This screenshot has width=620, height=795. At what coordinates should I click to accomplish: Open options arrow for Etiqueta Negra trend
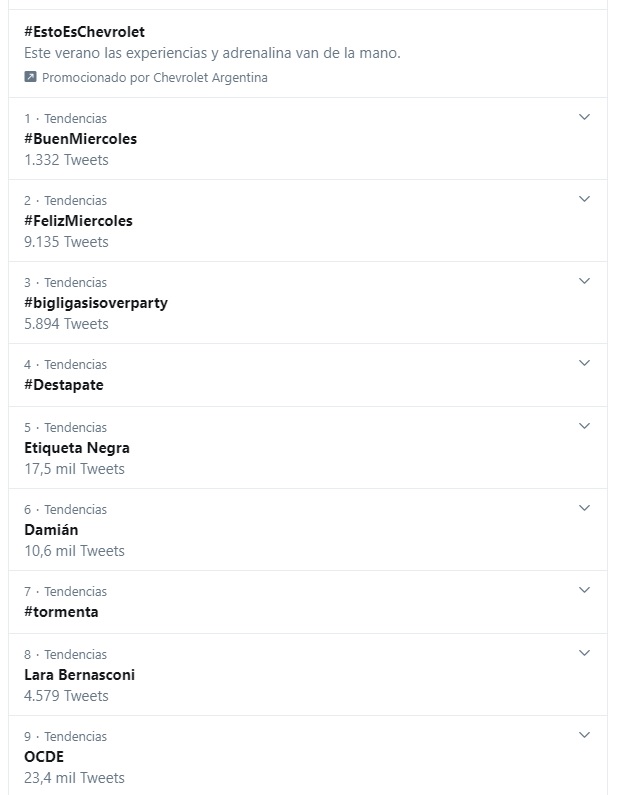(x=585, y=427)
